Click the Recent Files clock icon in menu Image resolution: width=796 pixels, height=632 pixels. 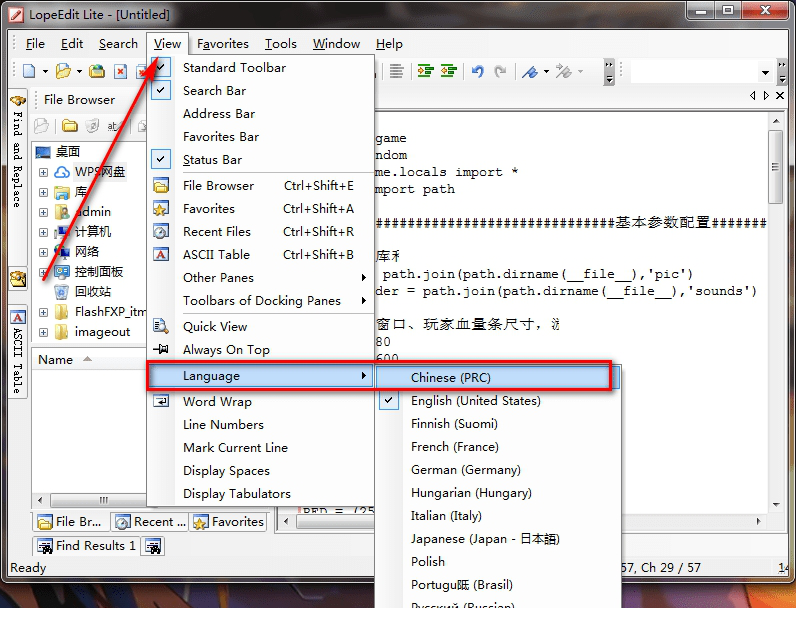pos(161,231)
